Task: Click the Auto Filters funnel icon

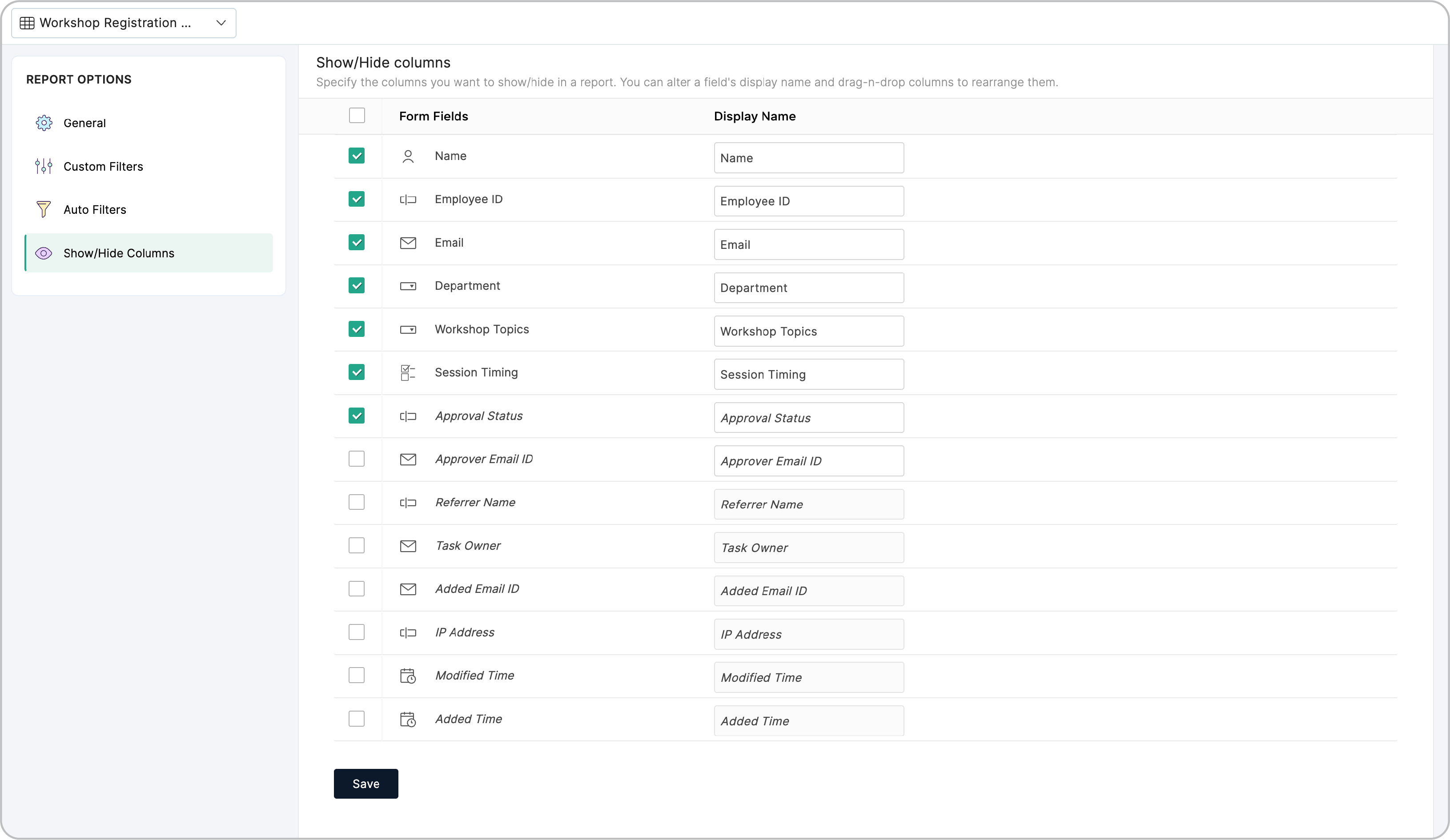Action: click(x=44, y=209)
